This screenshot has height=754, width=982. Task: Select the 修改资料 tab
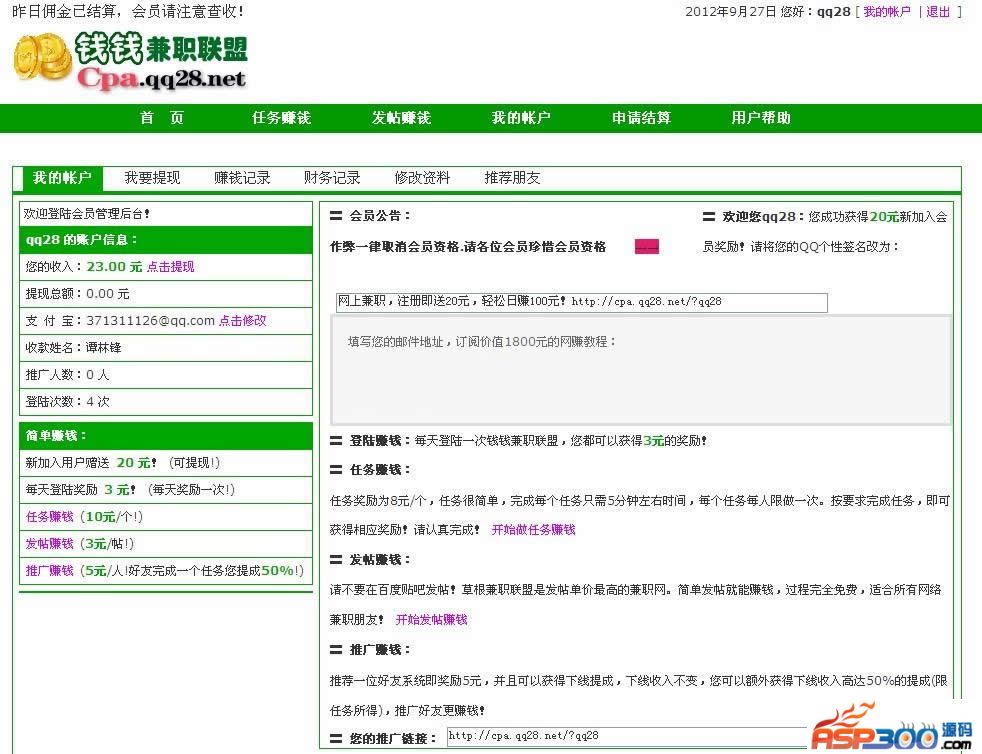click(x=422, y=178)
